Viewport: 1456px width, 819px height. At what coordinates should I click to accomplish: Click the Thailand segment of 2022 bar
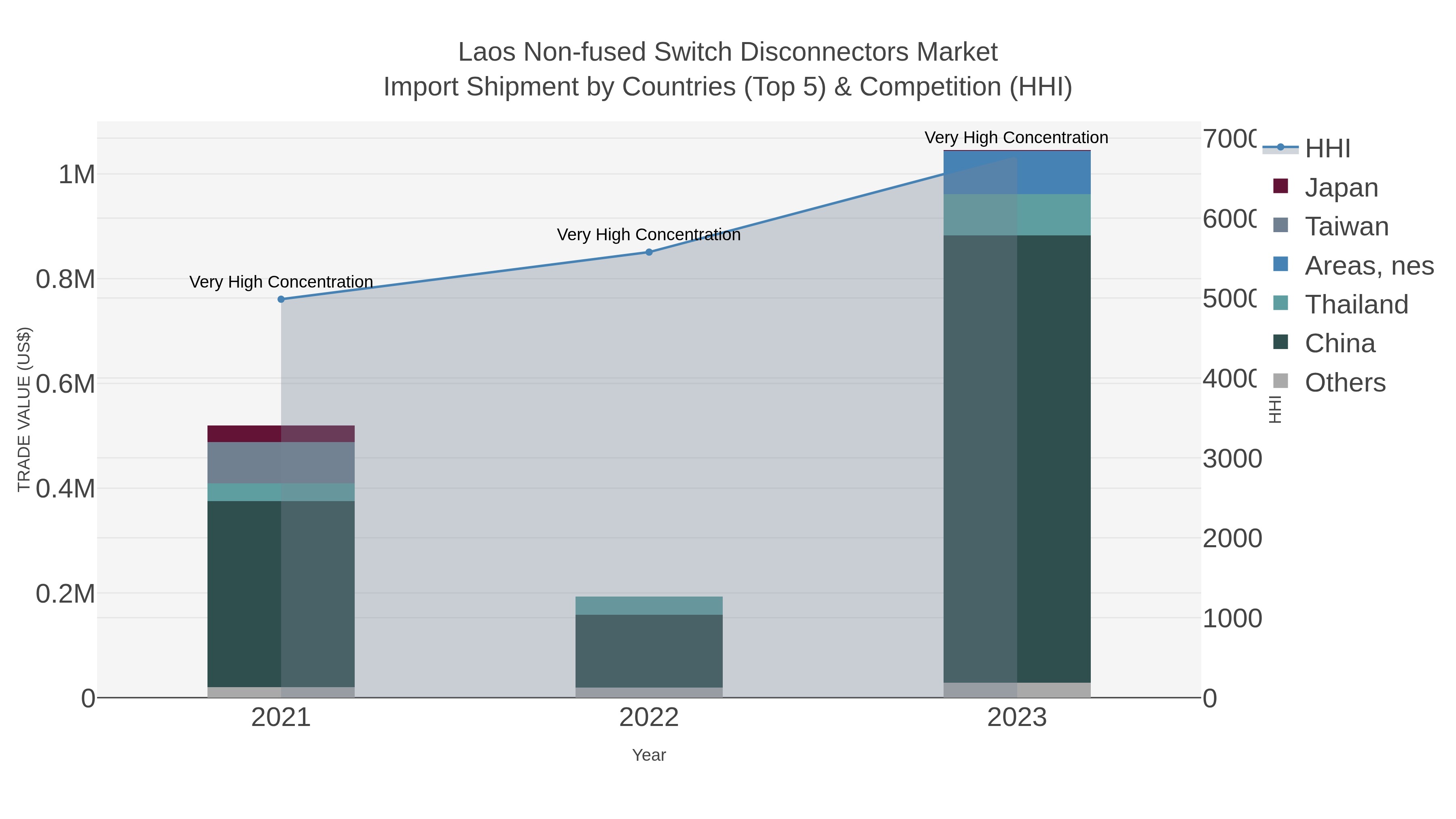pyautogui.click(x=649, y=605)
